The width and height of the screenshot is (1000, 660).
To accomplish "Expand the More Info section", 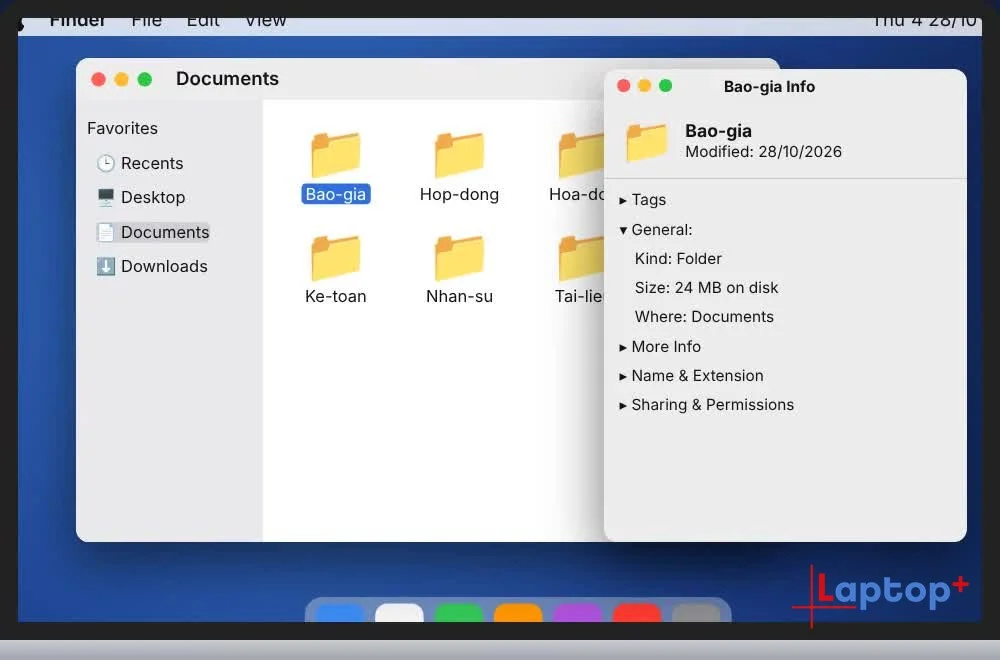I will pos(623,347).
